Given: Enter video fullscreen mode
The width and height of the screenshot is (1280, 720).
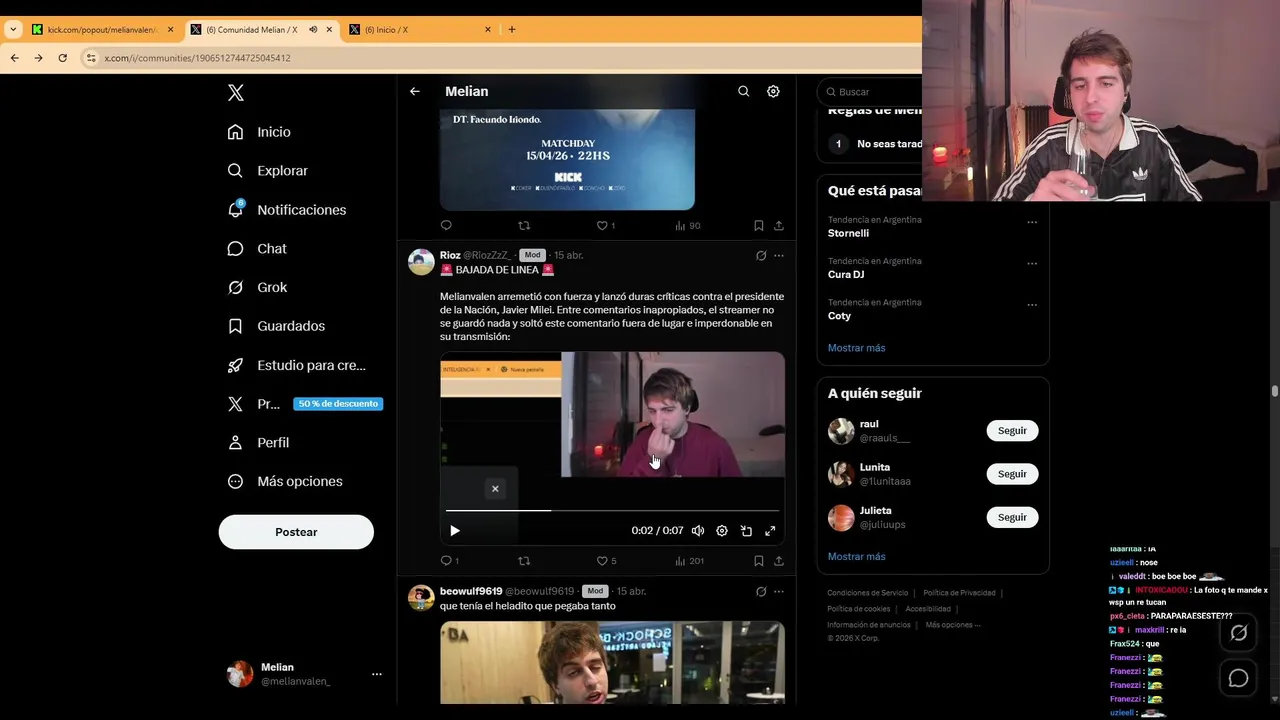Looking at the screenshot, I should (x=770, y=531).
